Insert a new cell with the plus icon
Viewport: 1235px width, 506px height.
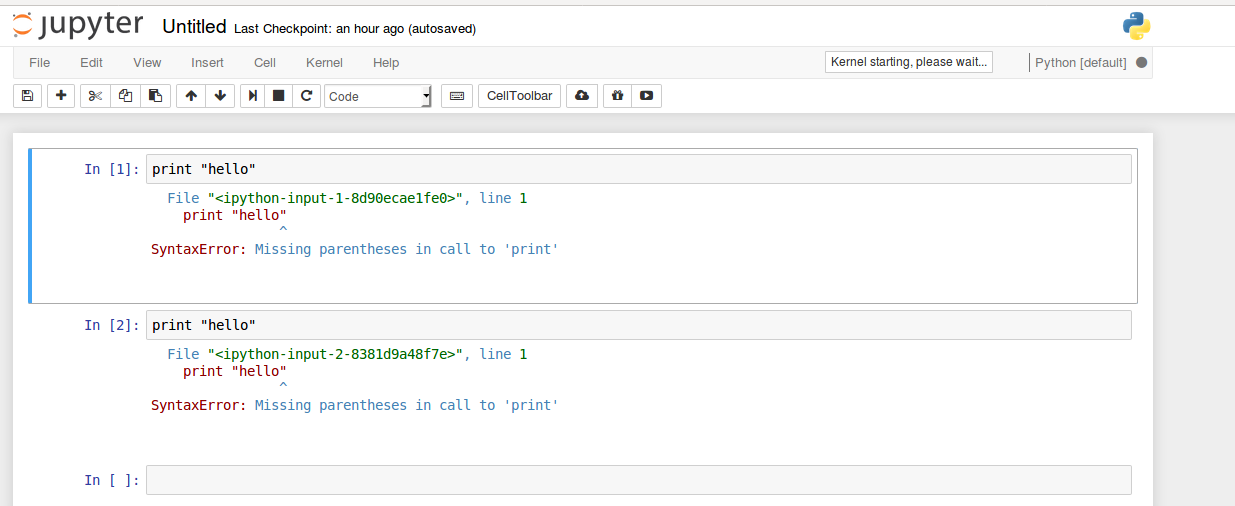coord(61,96)
